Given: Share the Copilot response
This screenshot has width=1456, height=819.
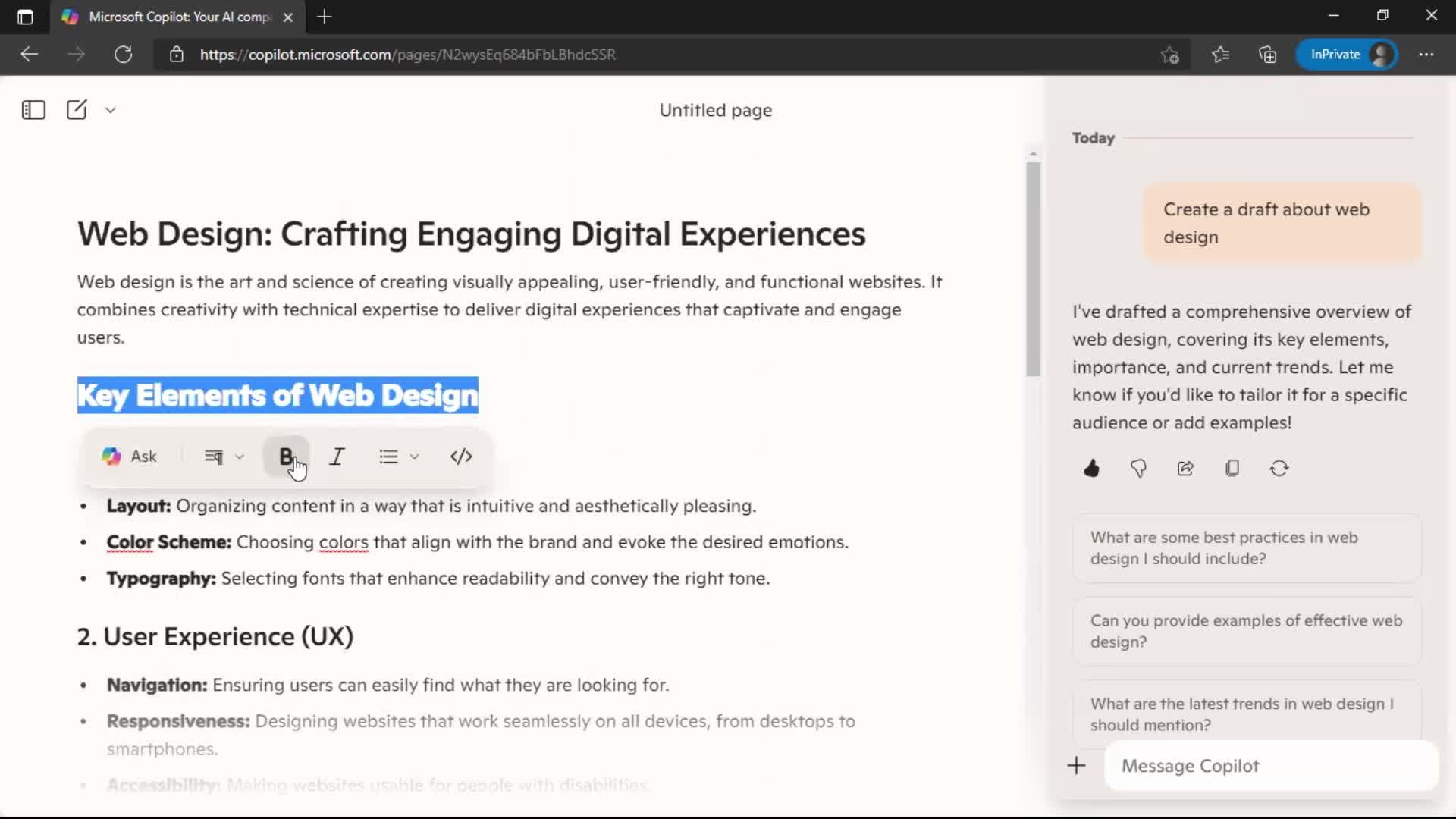Looking at the screenshot, I should pos(1185,469).
